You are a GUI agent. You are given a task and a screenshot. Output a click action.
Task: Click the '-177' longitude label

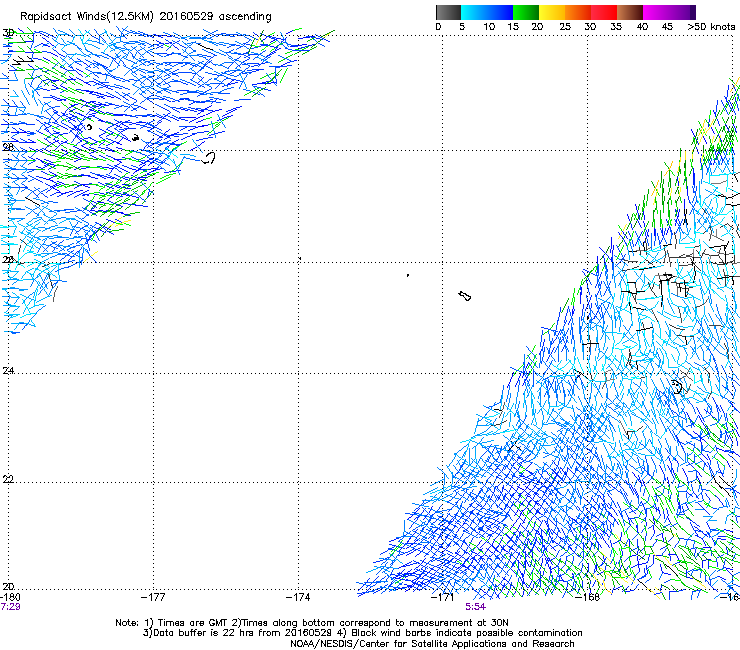point(153,597)
